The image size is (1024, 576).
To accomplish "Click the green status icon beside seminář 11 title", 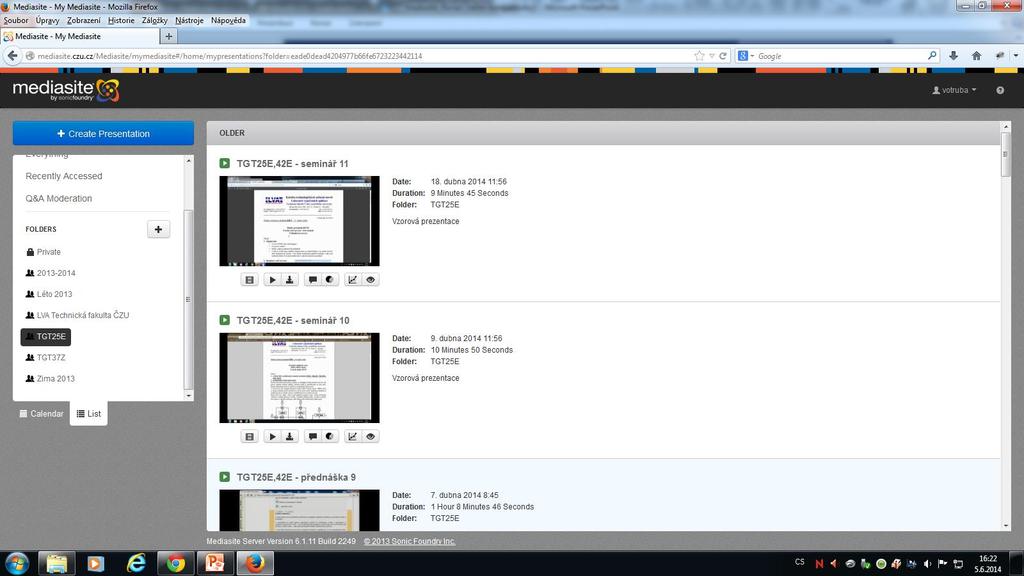I will [x=225, y=163].
